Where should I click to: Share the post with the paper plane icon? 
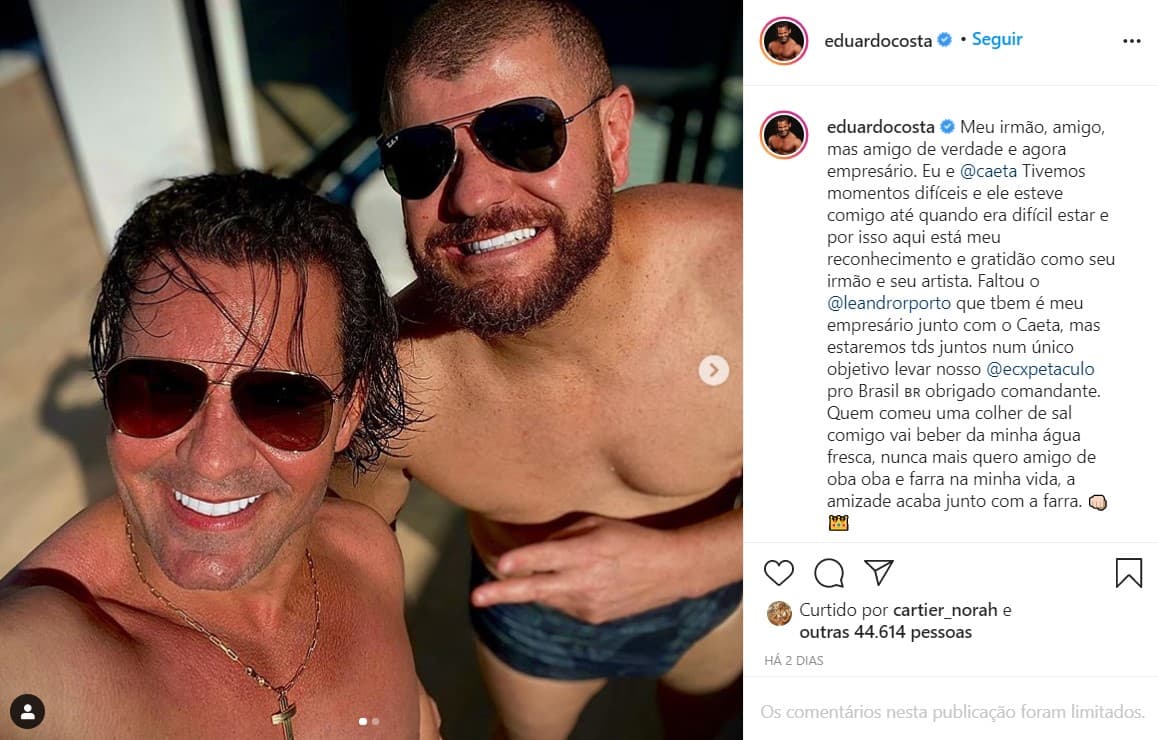click(x=879, y=572)
